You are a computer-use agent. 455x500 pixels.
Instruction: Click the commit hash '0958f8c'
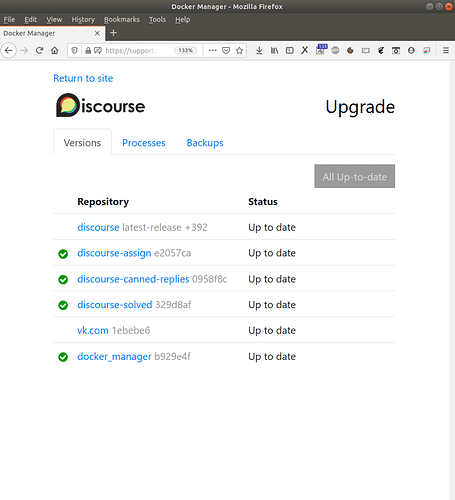click(210, 279)
